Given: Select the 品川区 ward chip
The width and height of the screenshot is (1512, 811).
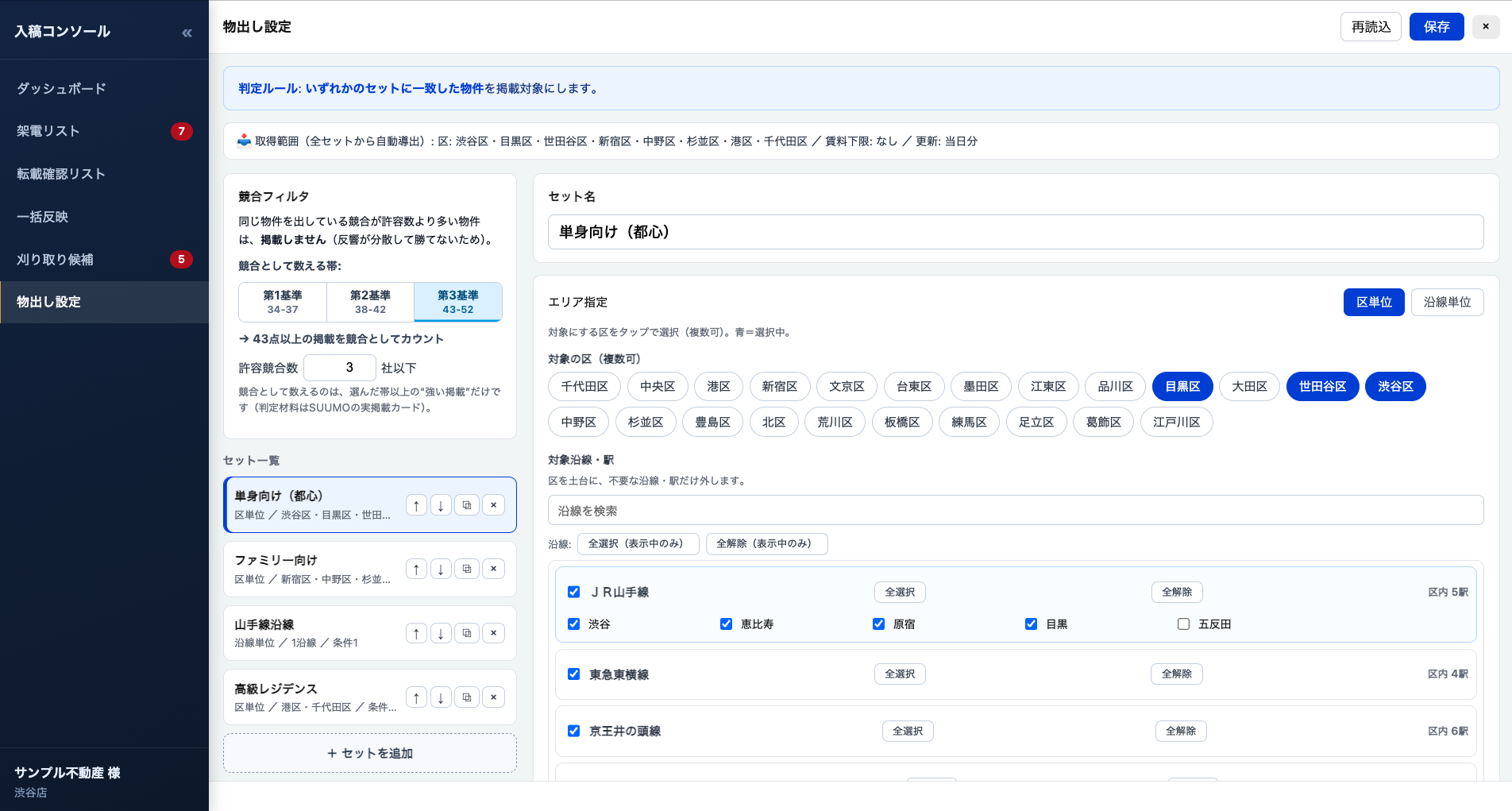Looking at the screenshot, I should click(1115, 387).
